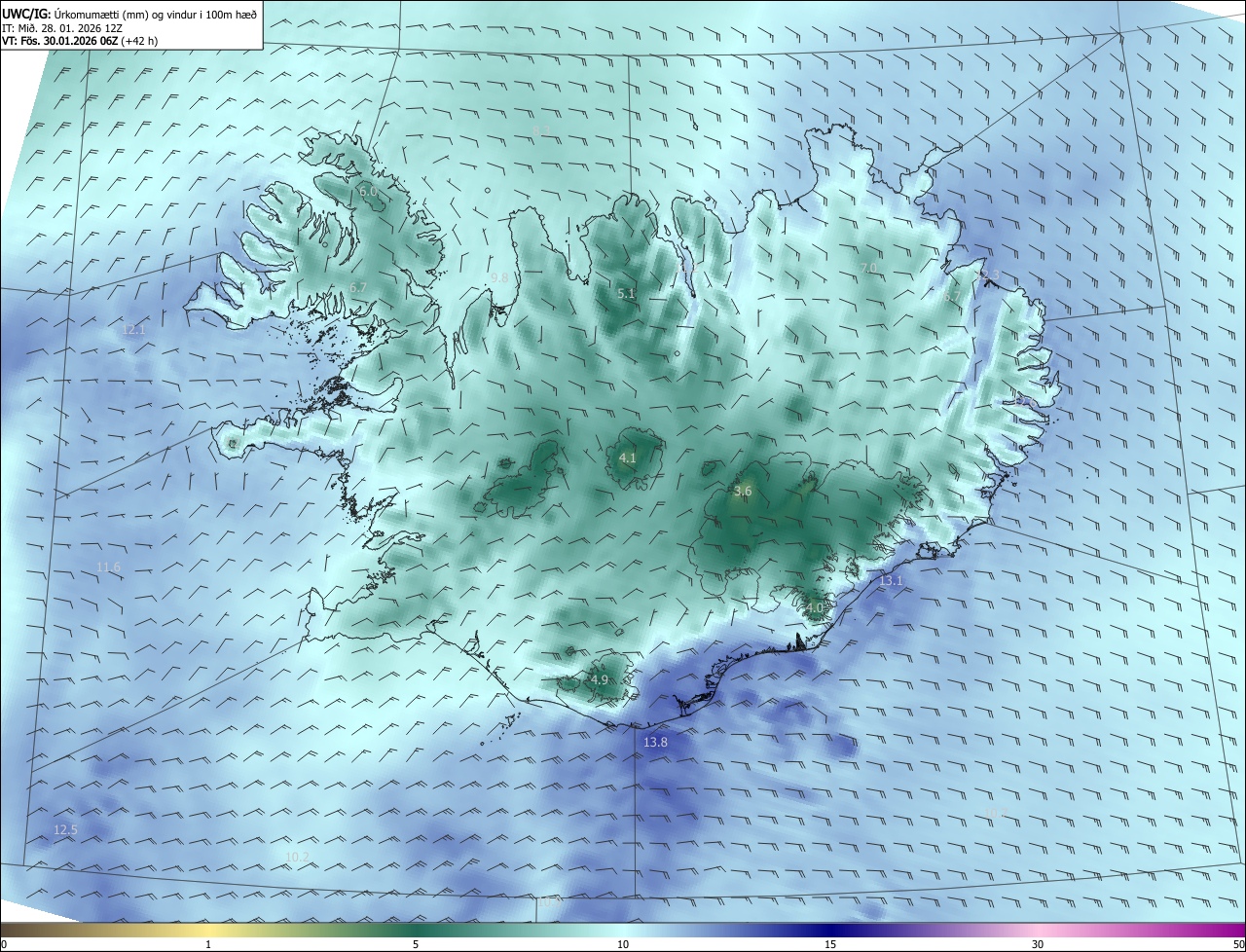Click the 13.8 value south of Iceland
Screen dimensions: 1246x952
click(656, 743)
